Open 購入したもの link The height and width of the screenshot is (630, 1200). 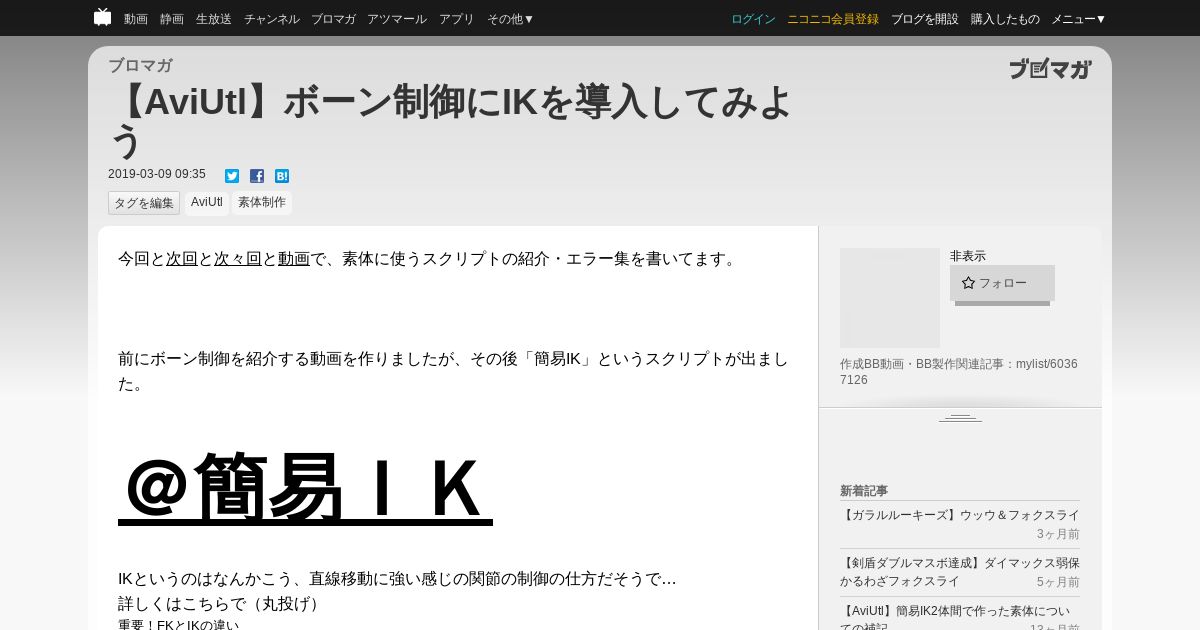click(1005, 19)
